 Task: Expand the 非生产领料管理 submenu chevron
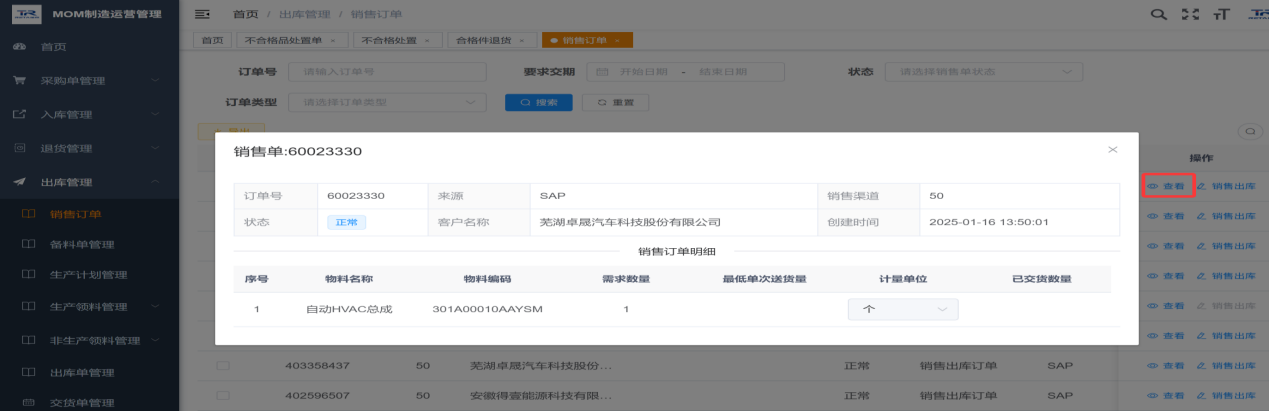click(154, 340)
